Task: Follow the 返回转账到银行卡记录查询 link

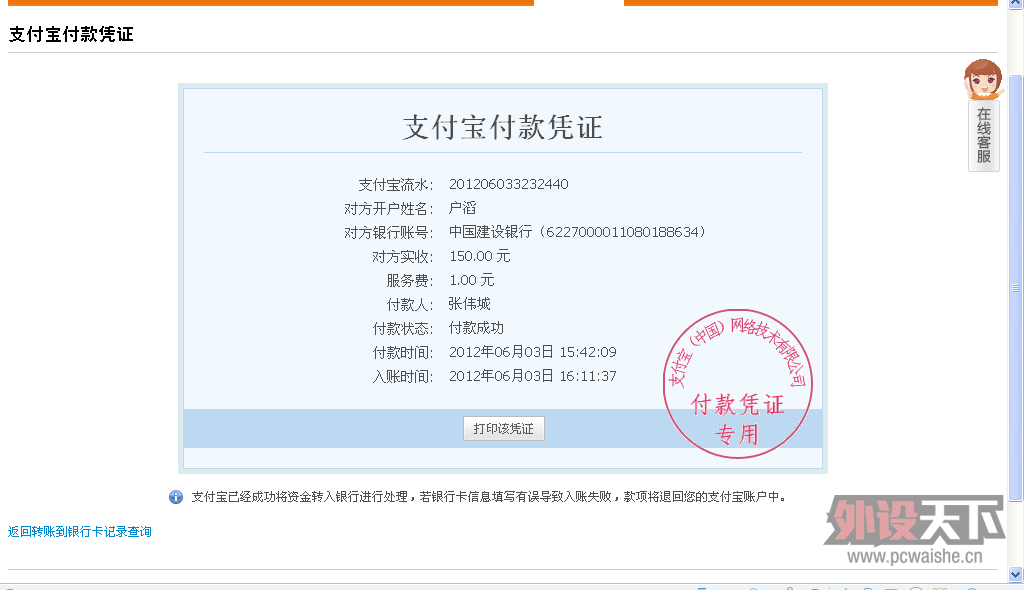Action: click(80, 532)
